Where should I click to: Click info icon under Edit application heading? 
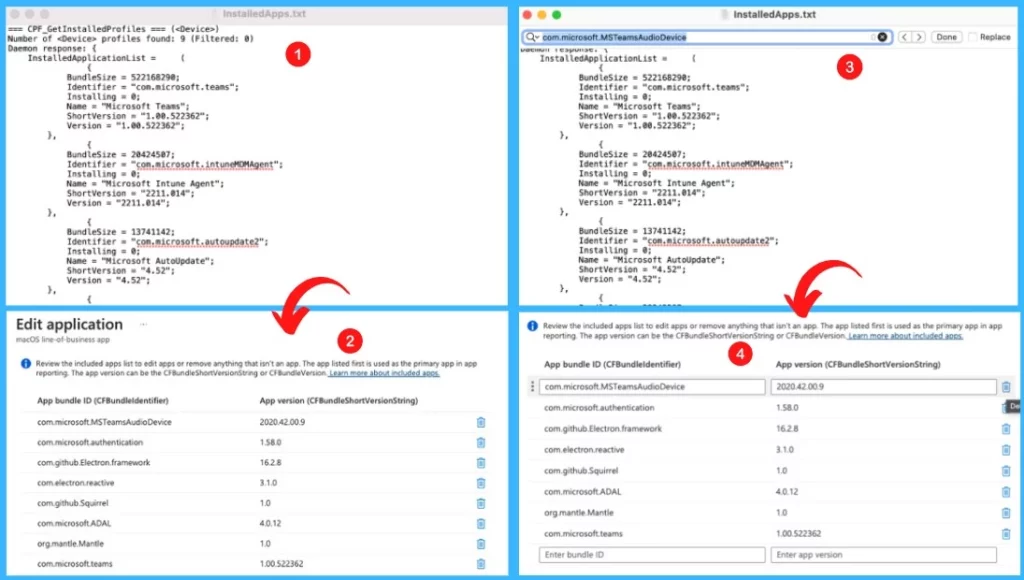[x=25, y=364]
